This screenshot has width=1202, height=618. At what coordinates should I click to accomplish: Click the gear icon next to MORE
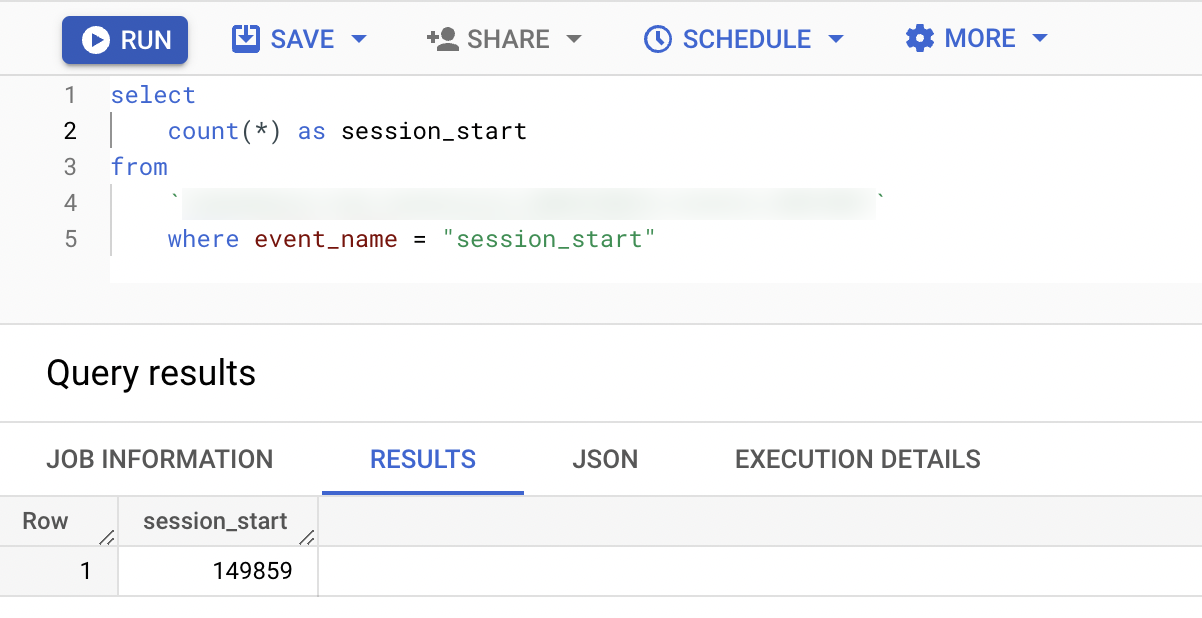(919, 39)
